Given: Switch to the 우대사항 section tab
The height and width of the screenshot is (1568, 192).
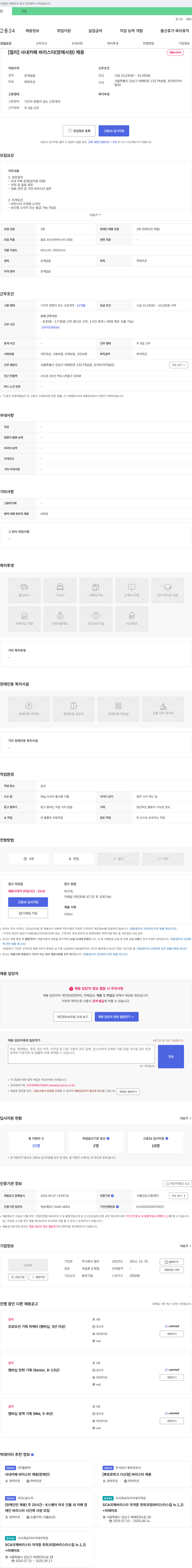Looking at the screenshot, I should coord(77,43).
